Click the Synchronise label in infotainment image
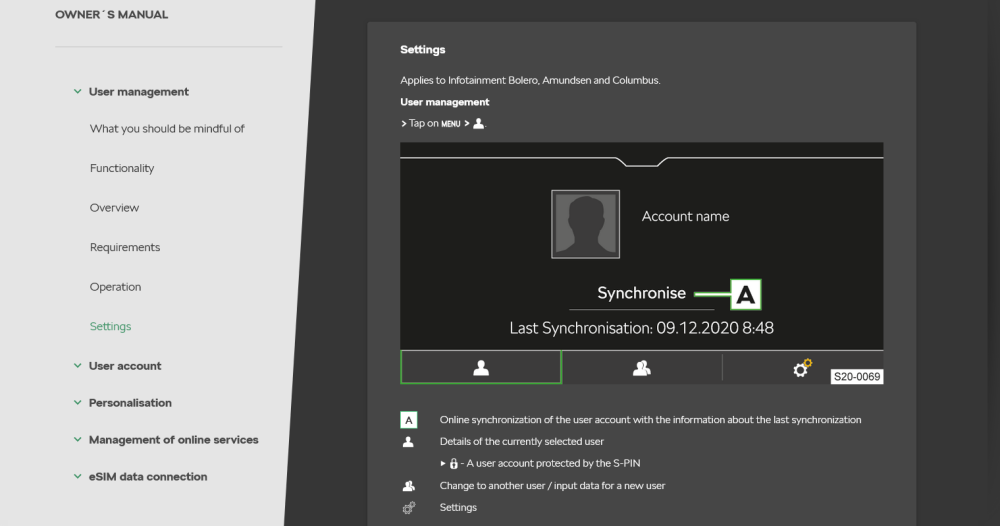Screen dimensions: 1000x526 pyautogui.click(x=642, y=293)
